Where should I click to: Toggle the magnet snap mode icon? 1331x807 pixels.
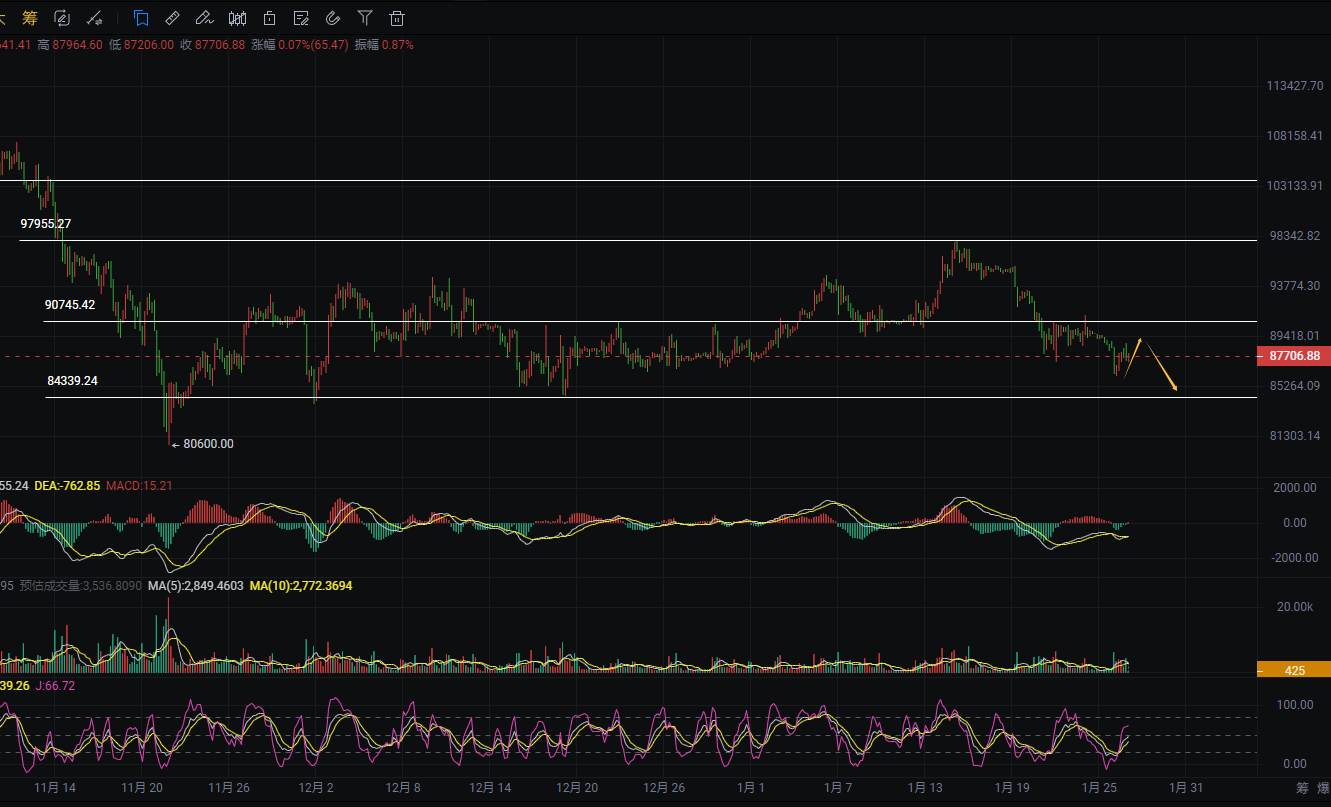click(x=333, y=17)
